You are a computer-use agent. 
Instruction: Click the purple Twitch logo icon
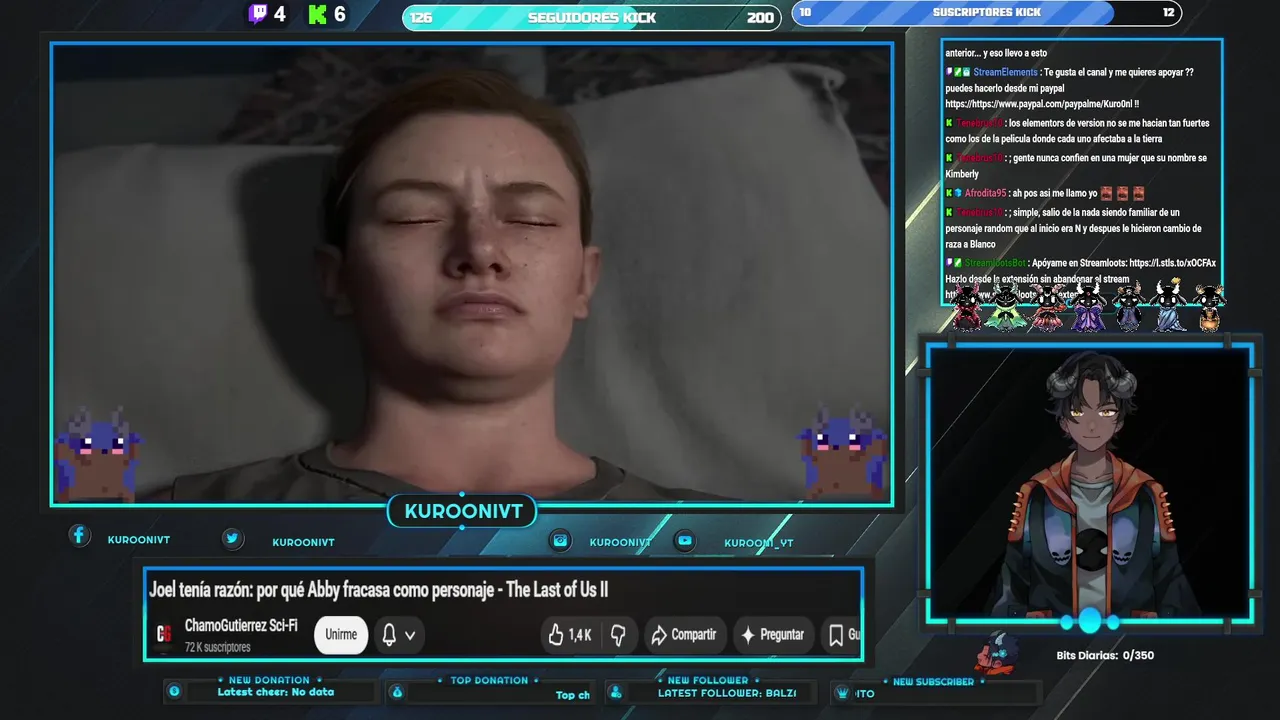[x=257, y=14]
